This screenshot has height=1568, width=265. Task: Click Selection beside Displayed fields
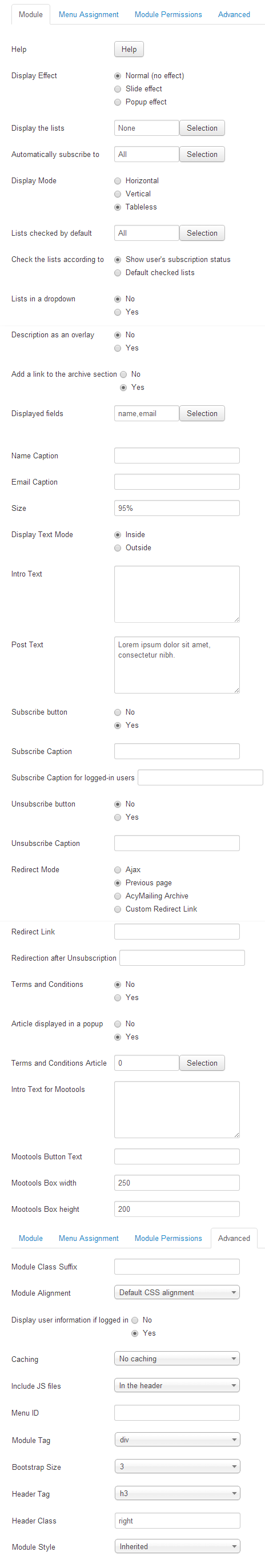pos(202,414)
